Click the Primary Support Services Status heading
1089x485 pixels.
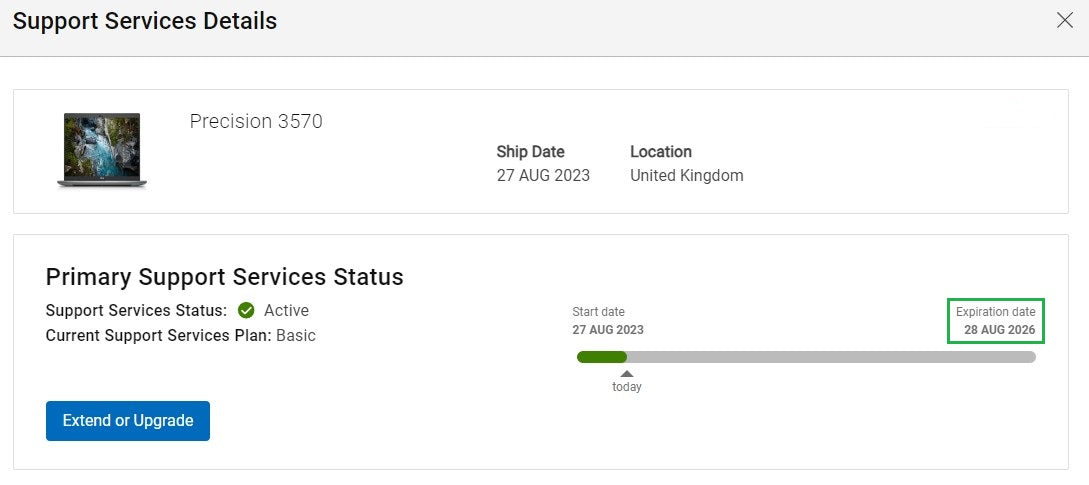[x=225, y=277]
